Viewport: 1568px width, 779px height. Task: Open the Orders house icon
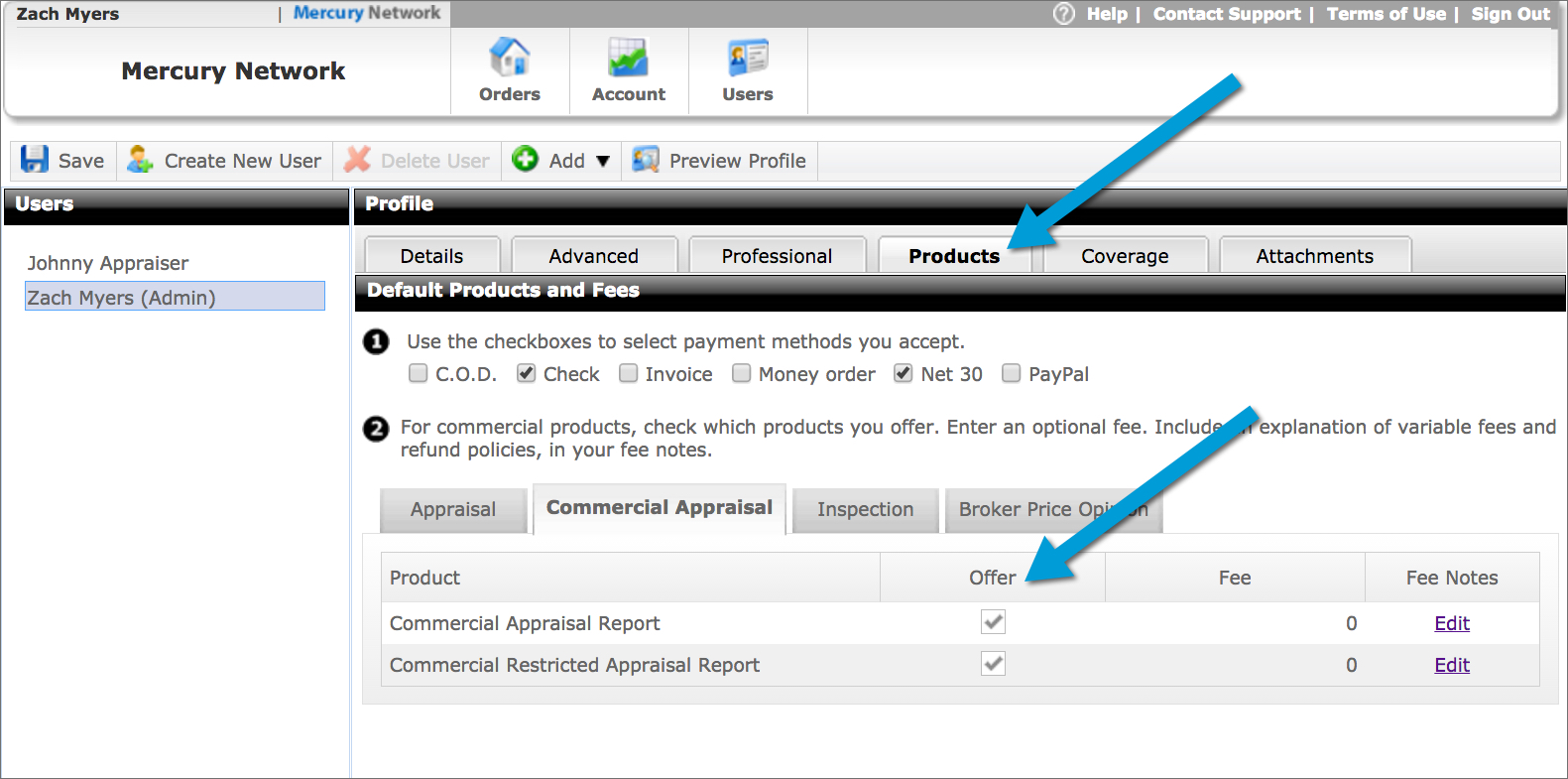510,57
